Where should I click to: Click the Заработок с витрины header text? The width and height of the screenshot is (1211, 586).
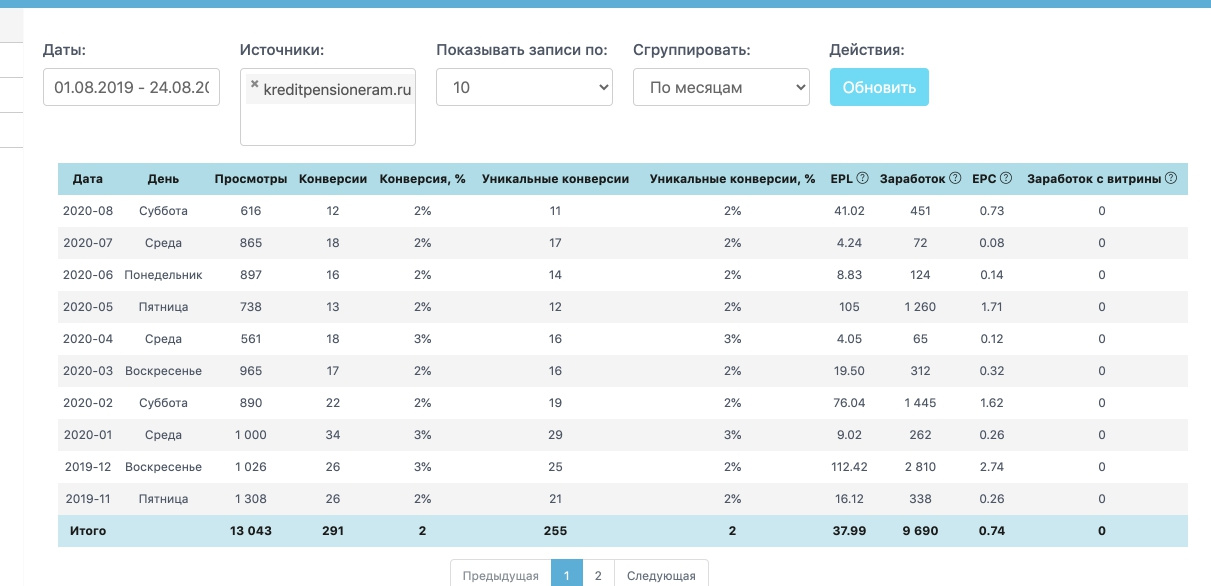[x=1094, y=179]
